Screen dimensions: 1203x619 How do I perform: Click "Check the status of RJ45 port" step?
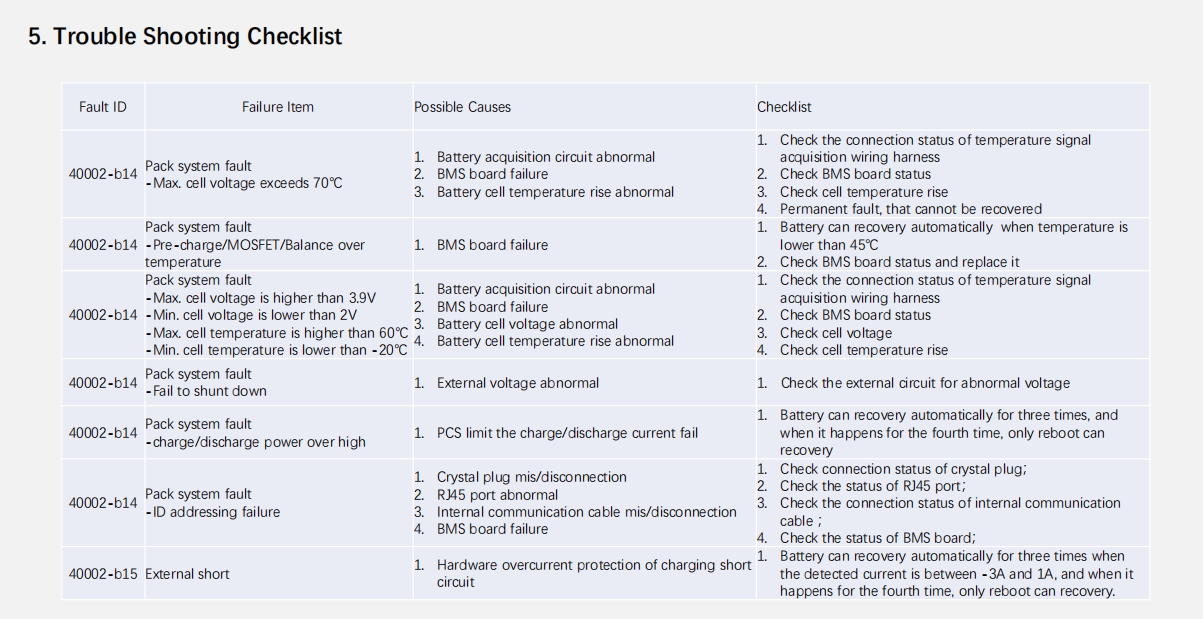pyautogui.click(x=872, y=486)
